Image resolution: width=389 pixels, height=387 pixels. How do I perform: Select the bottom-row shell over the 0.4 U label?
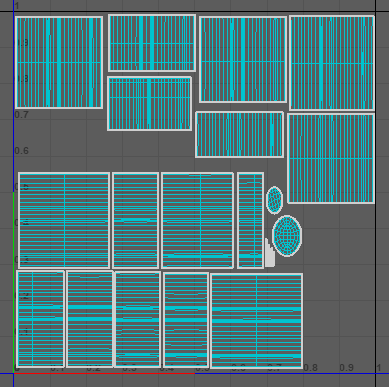[186, 320]
